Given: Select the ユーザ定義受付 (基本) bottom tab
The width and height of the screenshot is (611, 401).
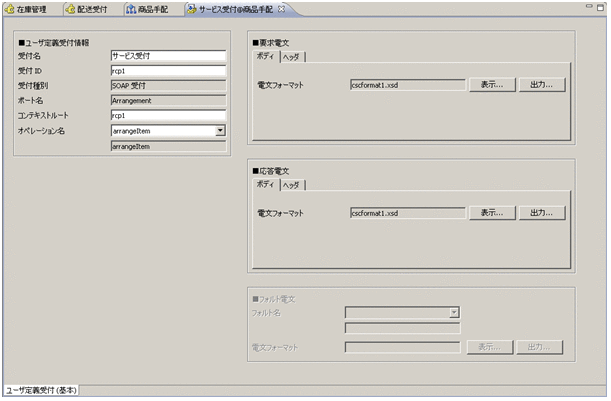Looking at the screenshot, I should (x=41, y=390).
